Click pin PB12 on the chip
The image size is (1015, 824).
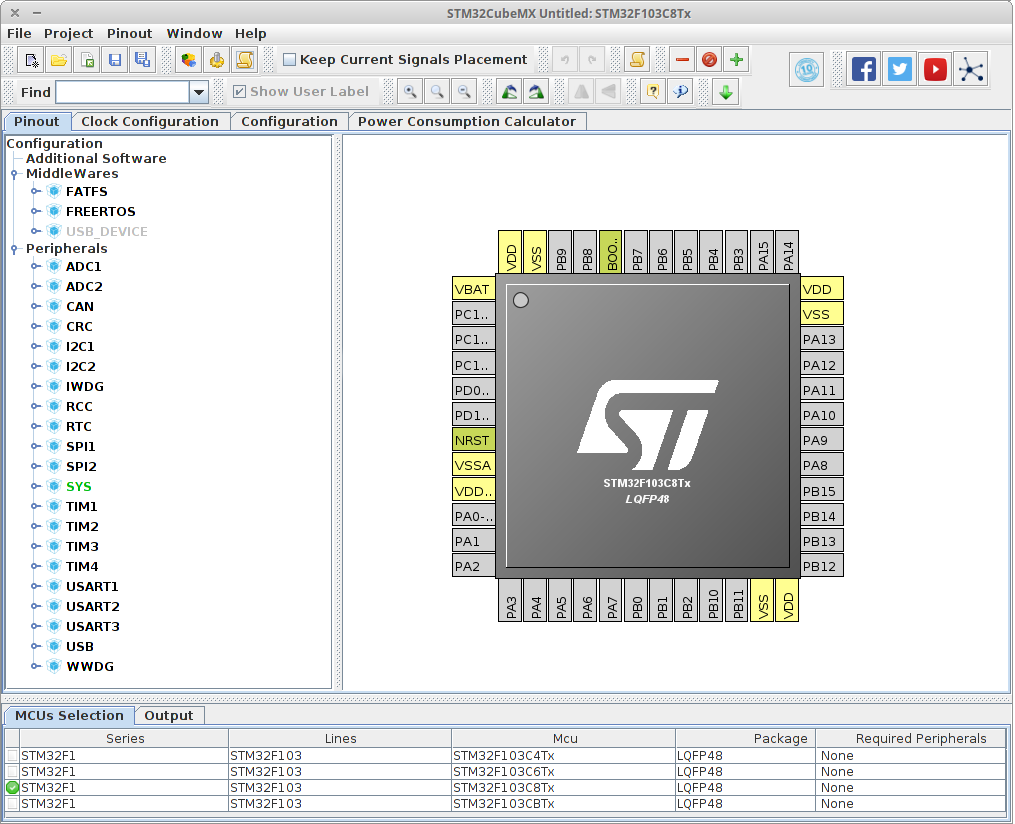(x=821, y=566)
